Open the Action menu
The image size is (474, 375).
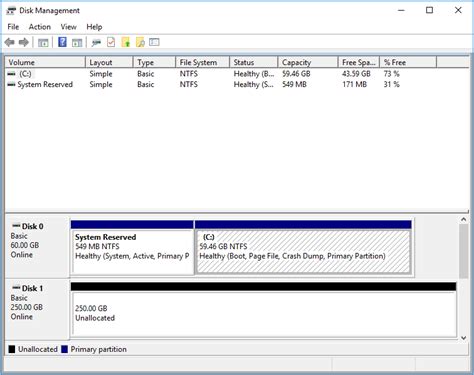click(x=40, y=27)
